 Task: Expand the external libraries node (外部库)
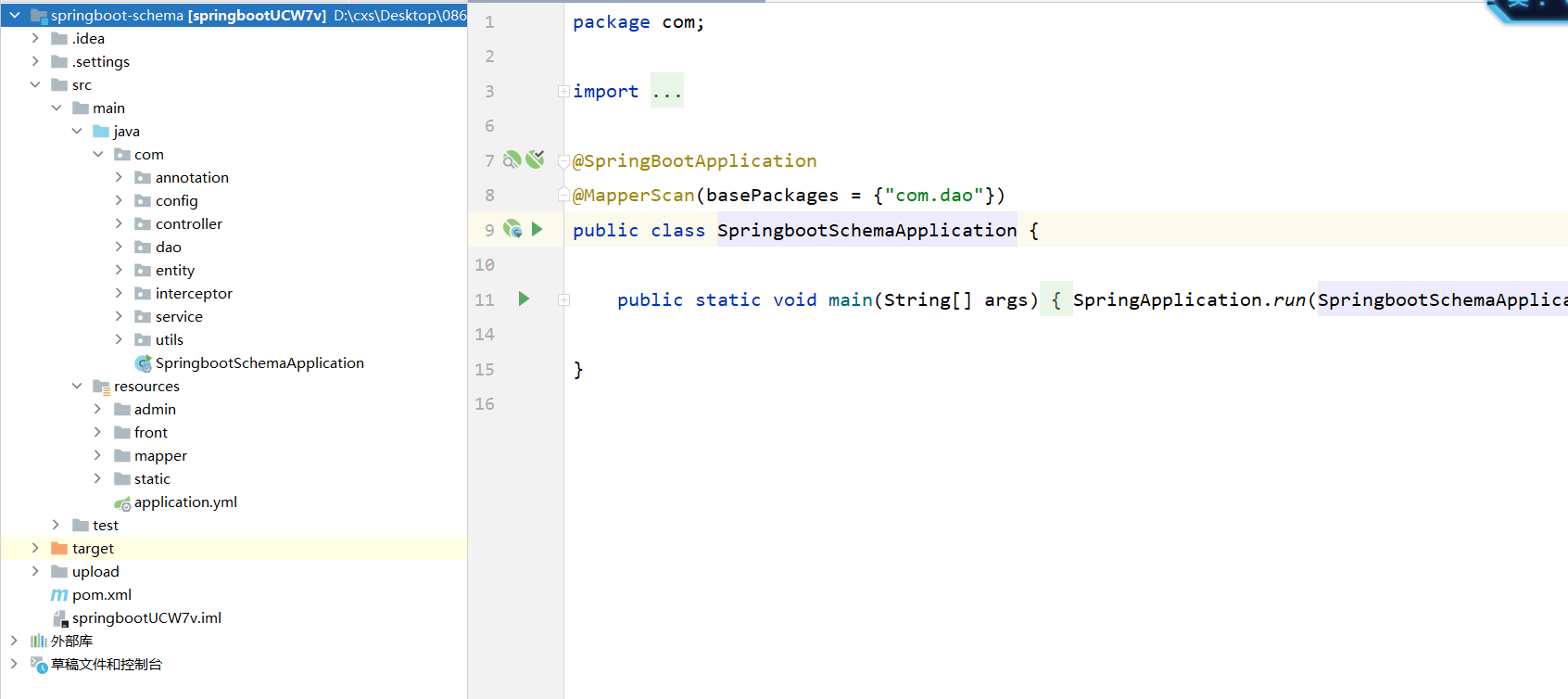pos(15,641)
